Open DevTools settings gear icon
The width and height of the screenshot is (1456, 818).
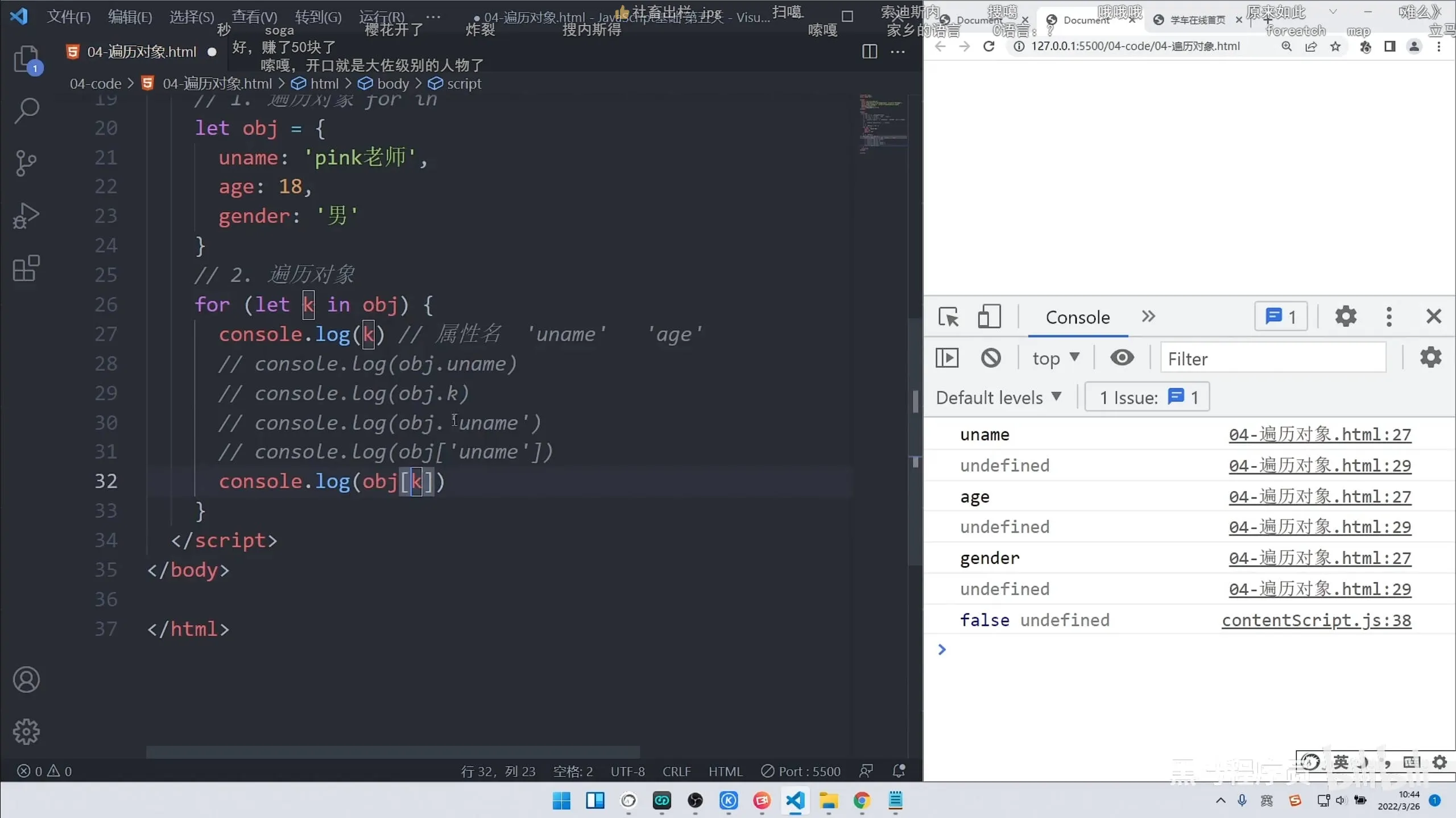[1346, 317]
